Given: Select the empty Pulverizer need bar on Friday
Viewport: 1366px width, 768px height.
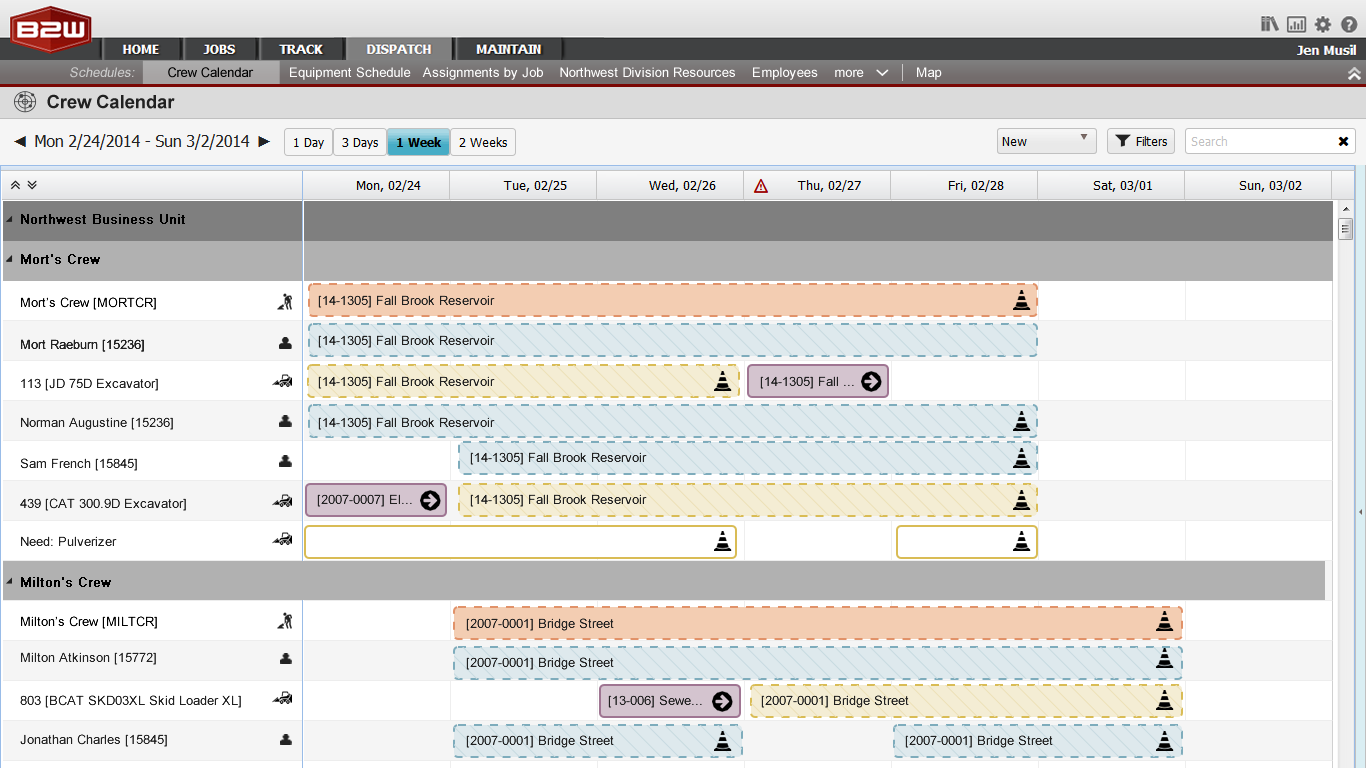Looking at the screenshot, I should (x=967, y=542).
